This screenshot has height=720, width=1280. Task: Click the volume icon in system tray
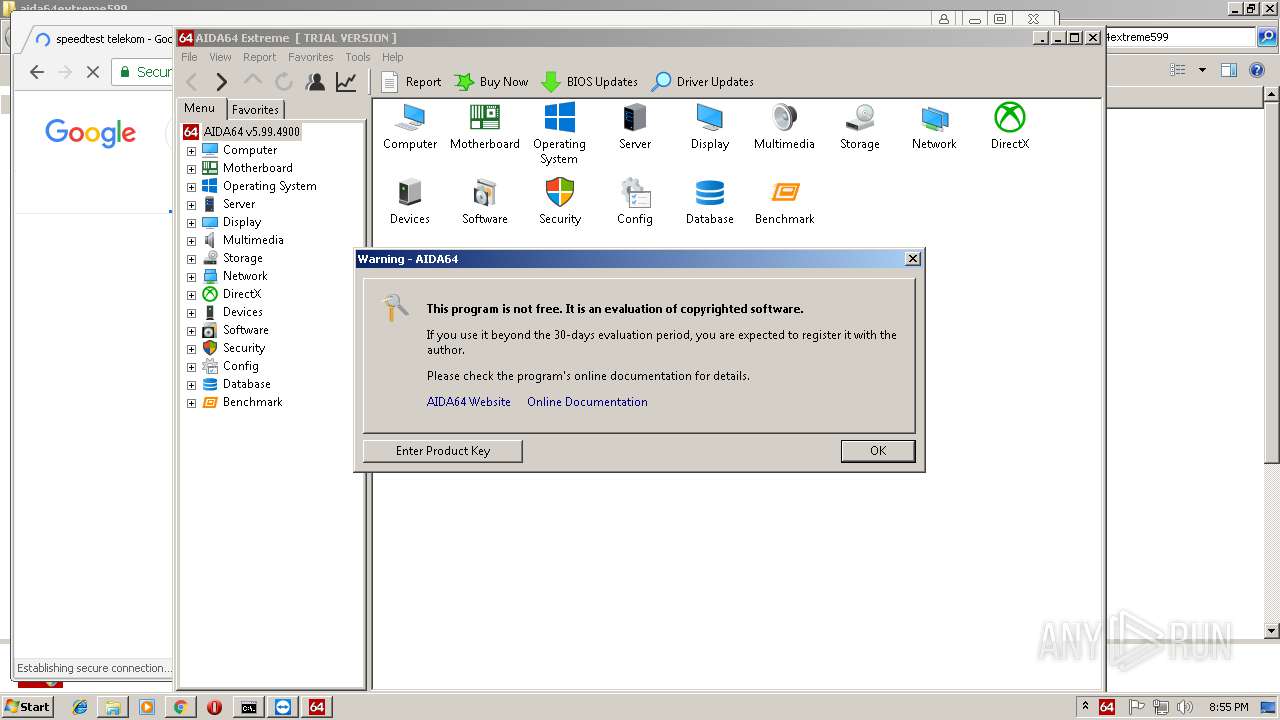point(1184,707)
